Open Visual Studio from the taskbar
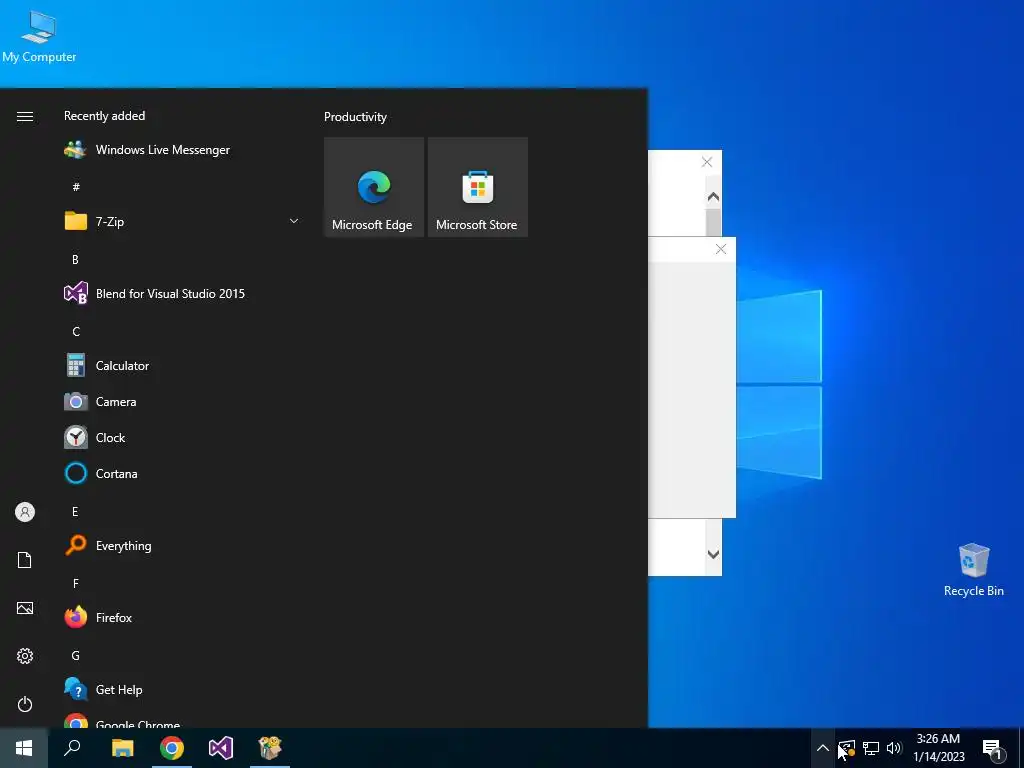 pos(221,748)
